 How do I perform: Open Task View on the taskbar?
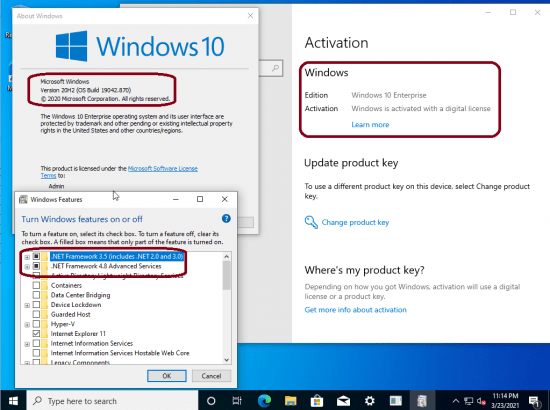point(237,401)
